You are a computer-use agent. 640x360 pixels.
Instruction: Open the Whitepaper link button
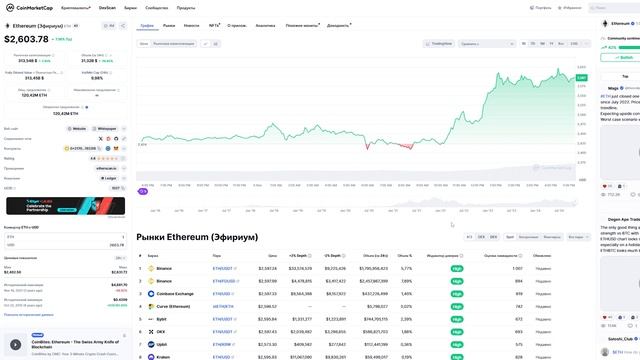105,129
